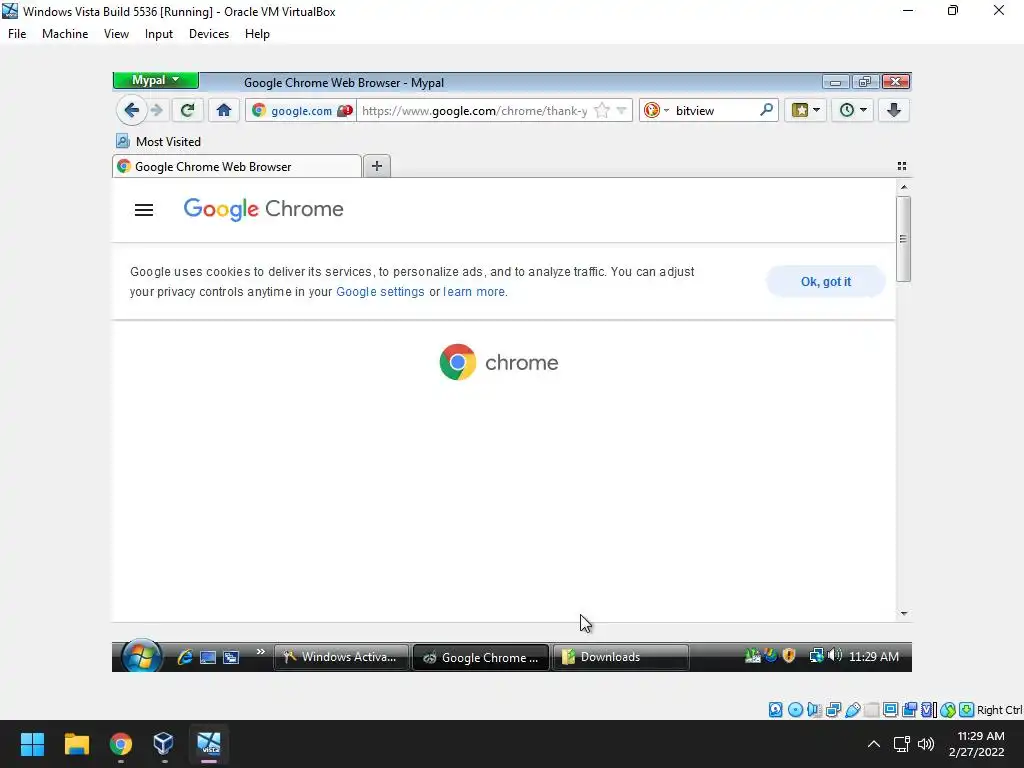Switch to Windows Activation taskbar button
The image size is (1024, 768).
point(341,657)
